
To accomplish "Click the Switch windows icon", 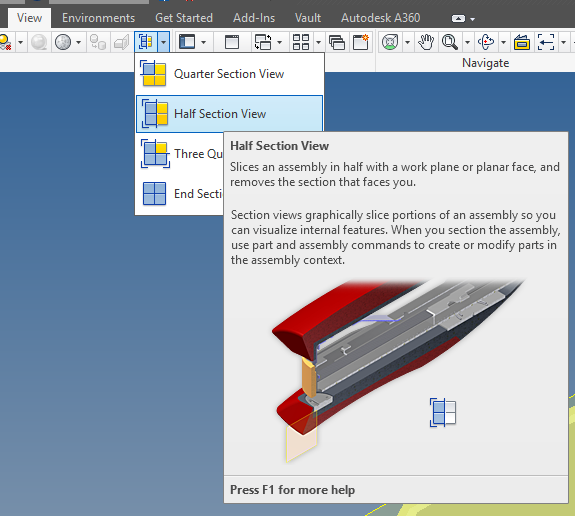I will tap(263, 42).
